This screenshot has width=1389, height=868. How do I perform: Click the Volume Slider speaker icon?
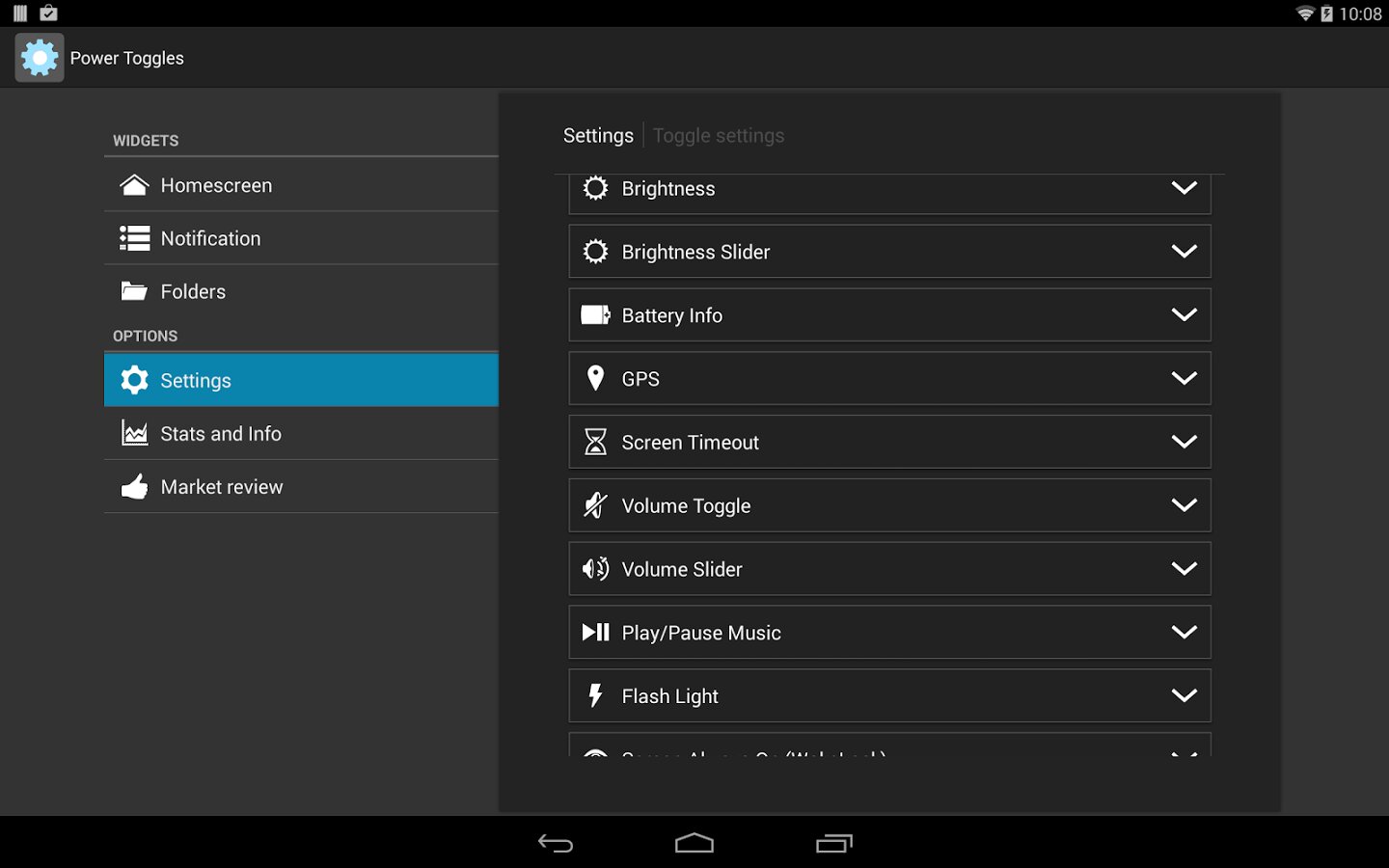tap(595, 569)
